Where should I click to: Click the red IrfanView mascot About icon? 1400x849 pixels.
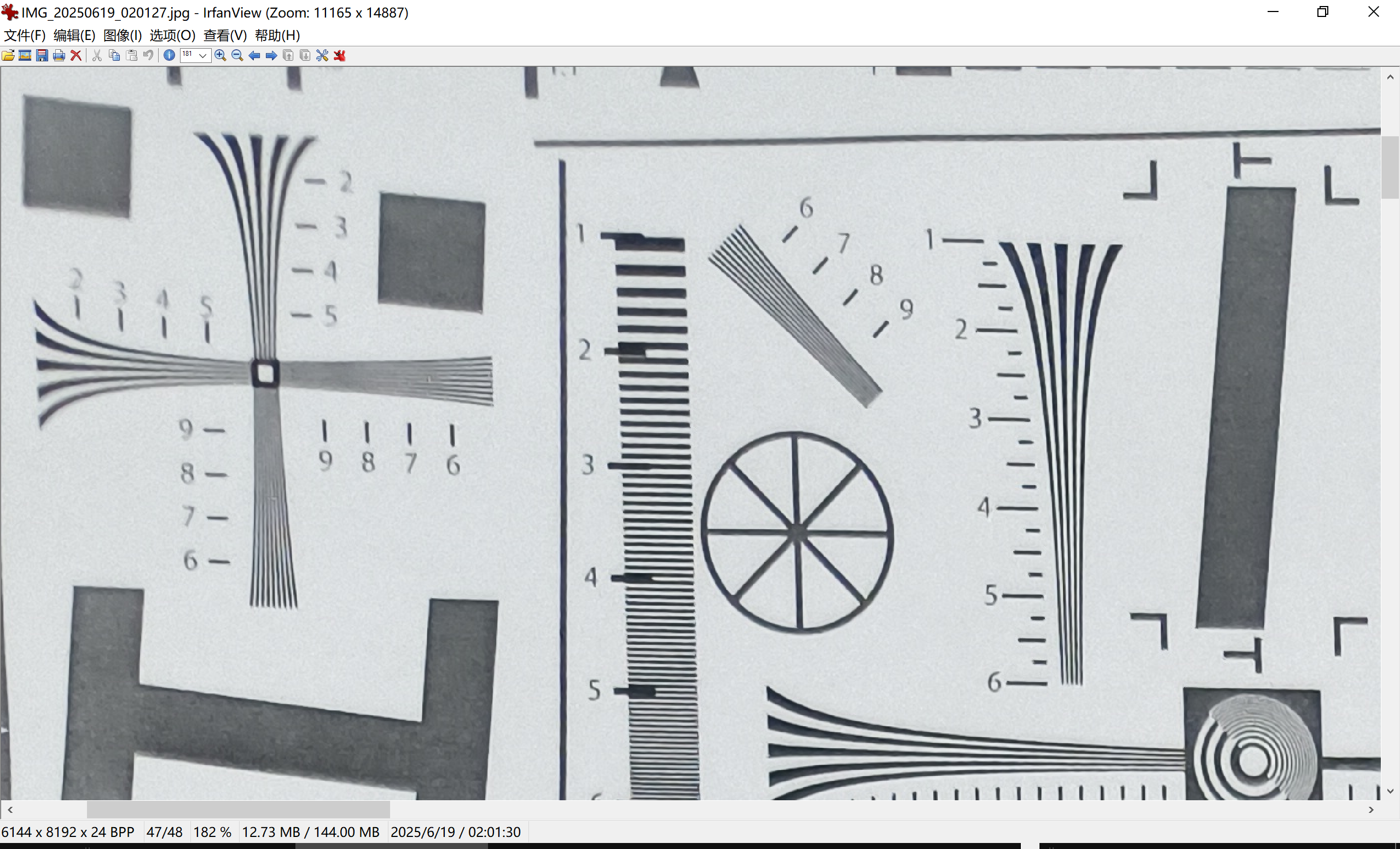[340, 55]
